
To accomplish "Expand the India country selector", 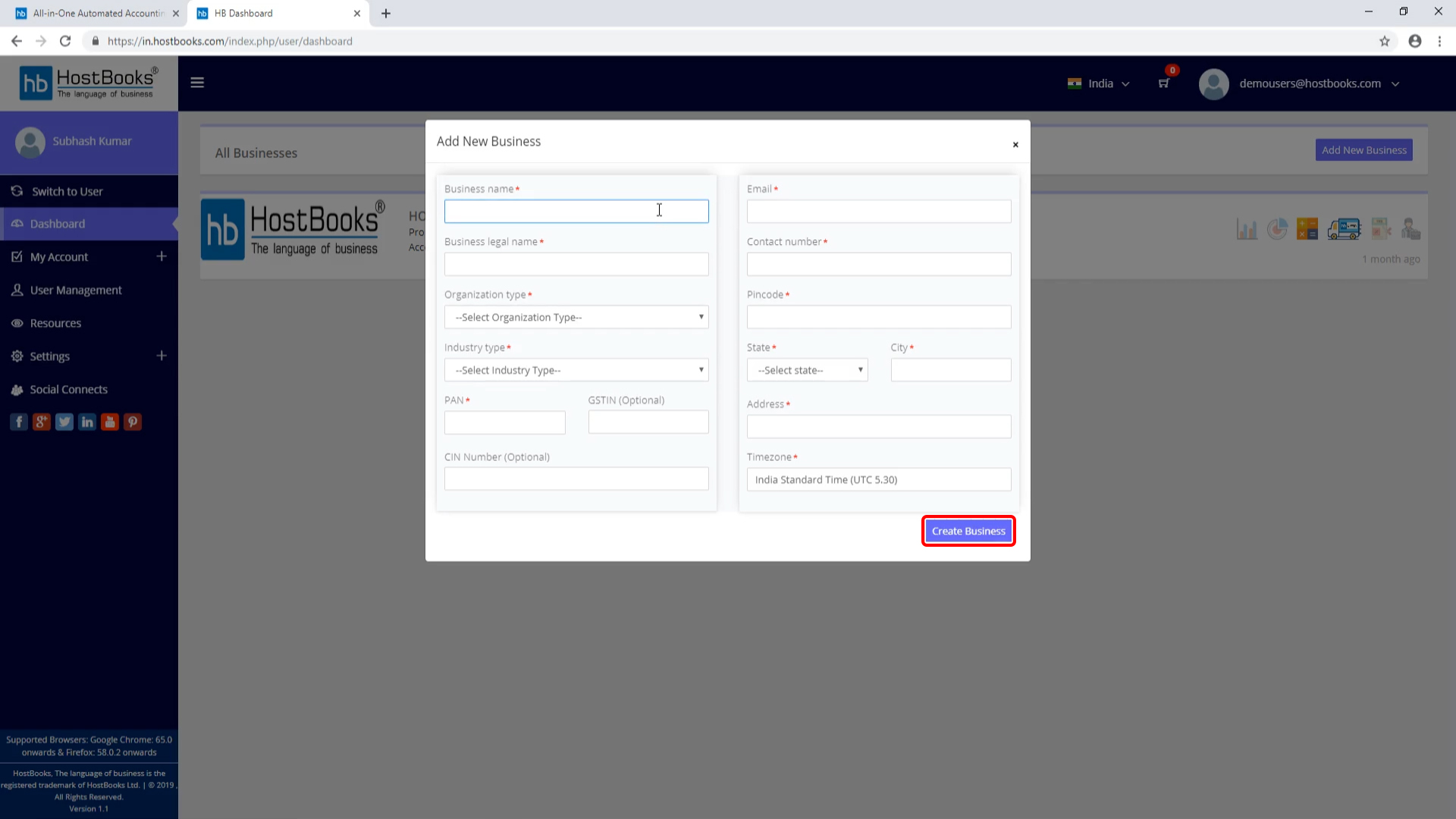I will pos(1099,83).
